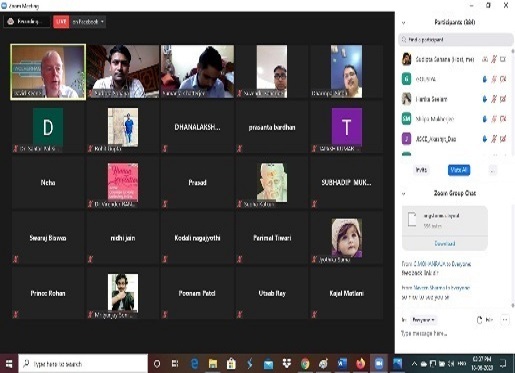Click the Type message here field
This screenshot has width=515, height=373.
[x=455, y=333]
